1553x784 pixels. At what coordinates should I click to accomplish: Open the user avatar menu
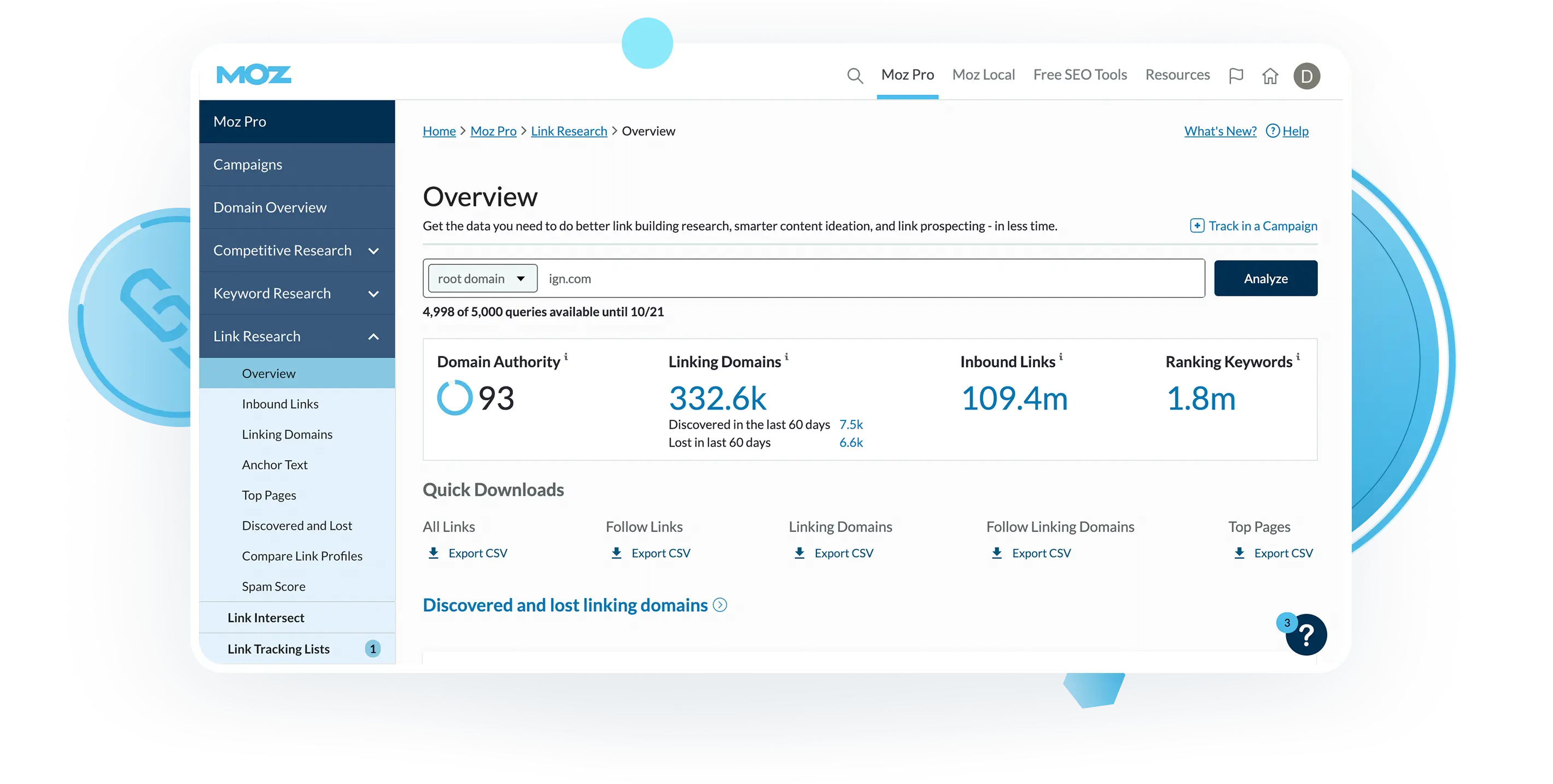pyautogui.click(x=1306, y=75)
